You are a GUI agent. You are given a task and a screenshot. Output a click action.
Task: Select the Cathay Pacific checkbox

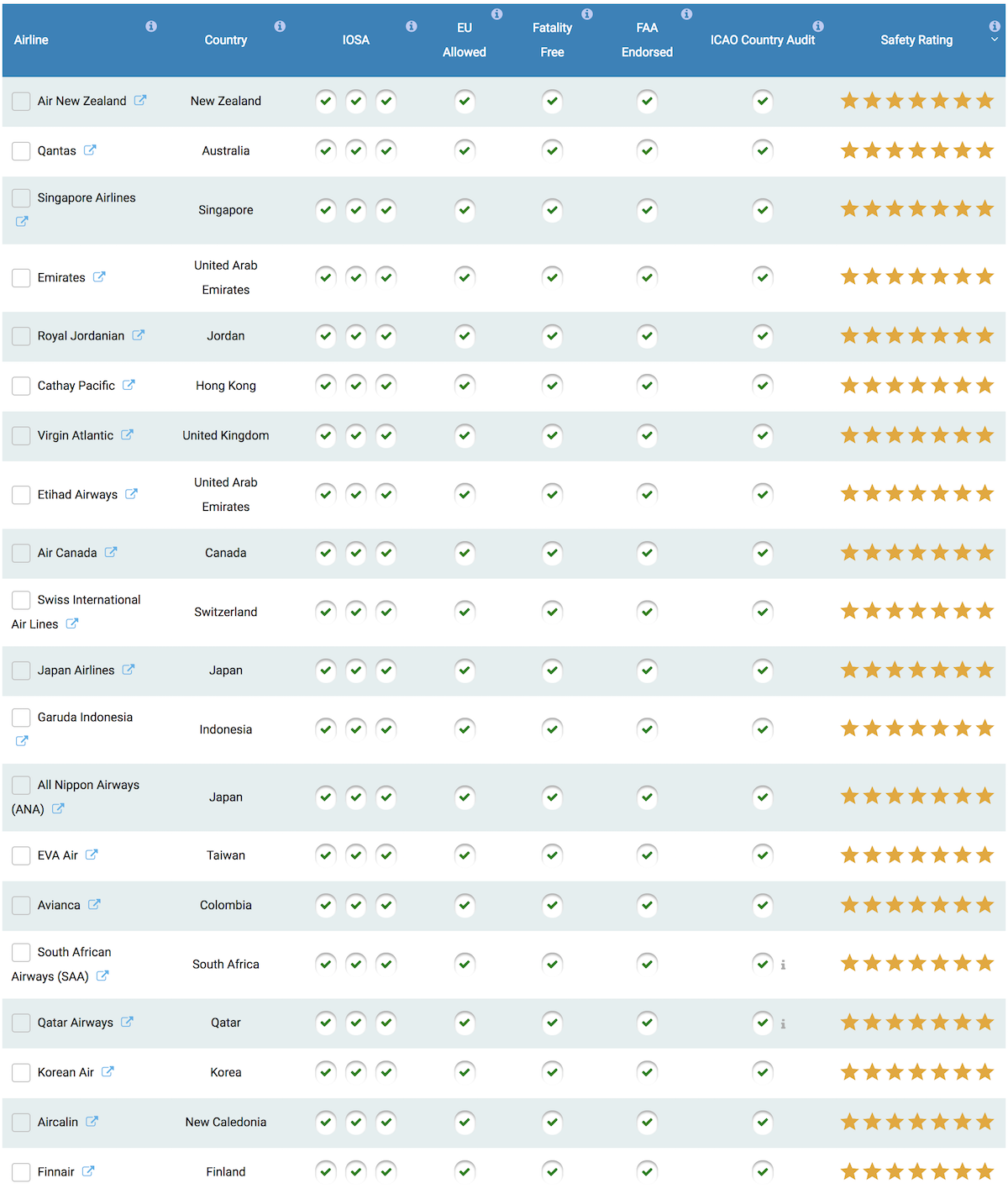21,386
